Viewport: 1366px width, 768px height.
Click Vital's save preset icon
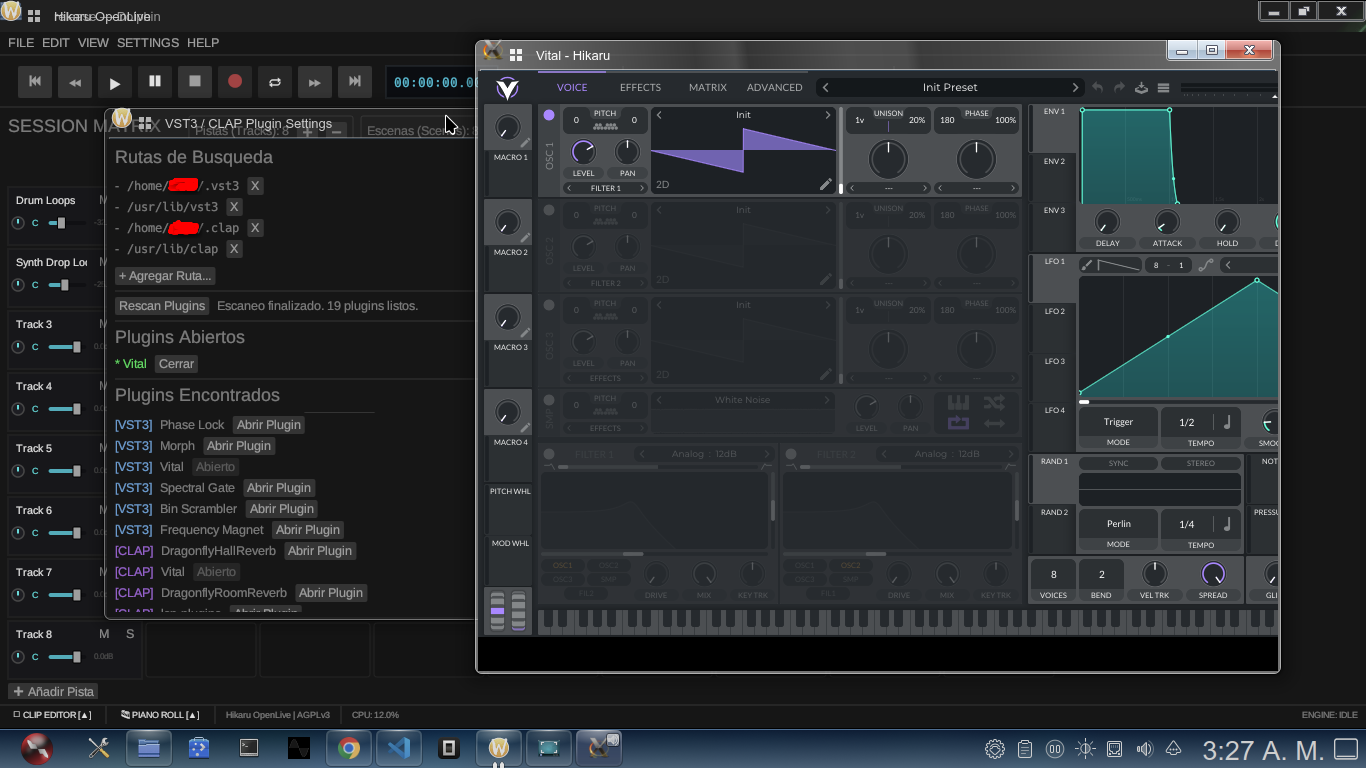(1142, 88)
